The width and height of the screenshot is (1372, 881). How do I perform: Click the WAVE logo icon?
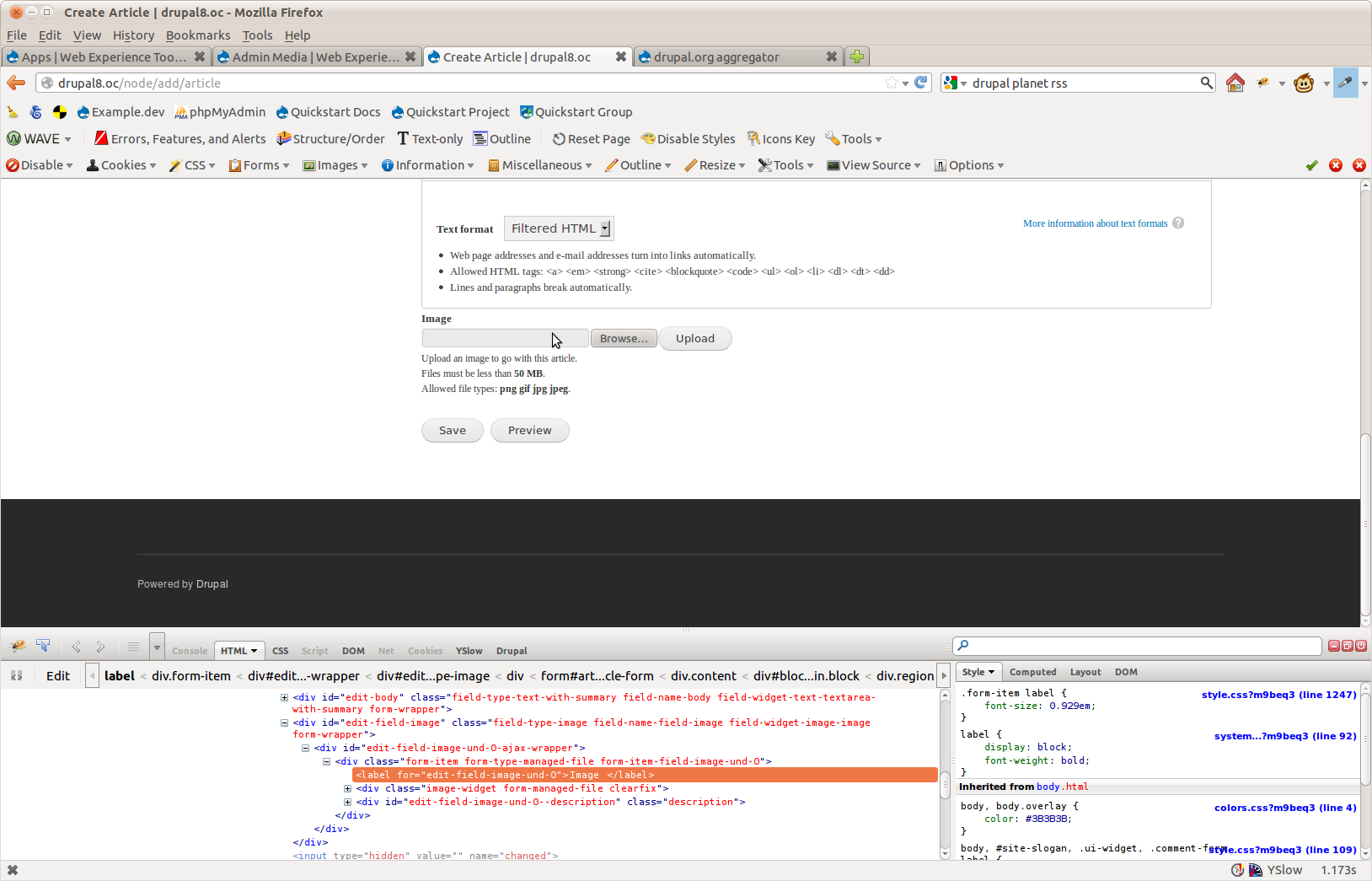[x=13, y=138]
